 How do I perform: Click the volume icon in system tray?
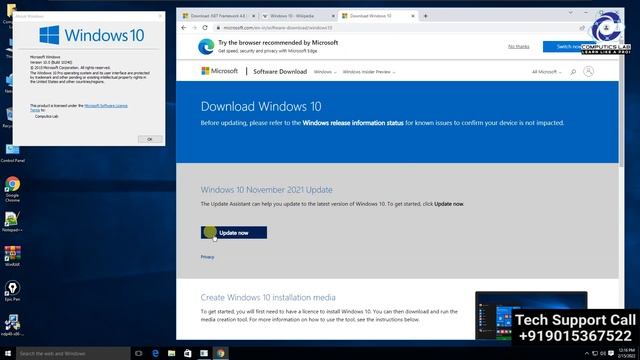click(603, 353)
